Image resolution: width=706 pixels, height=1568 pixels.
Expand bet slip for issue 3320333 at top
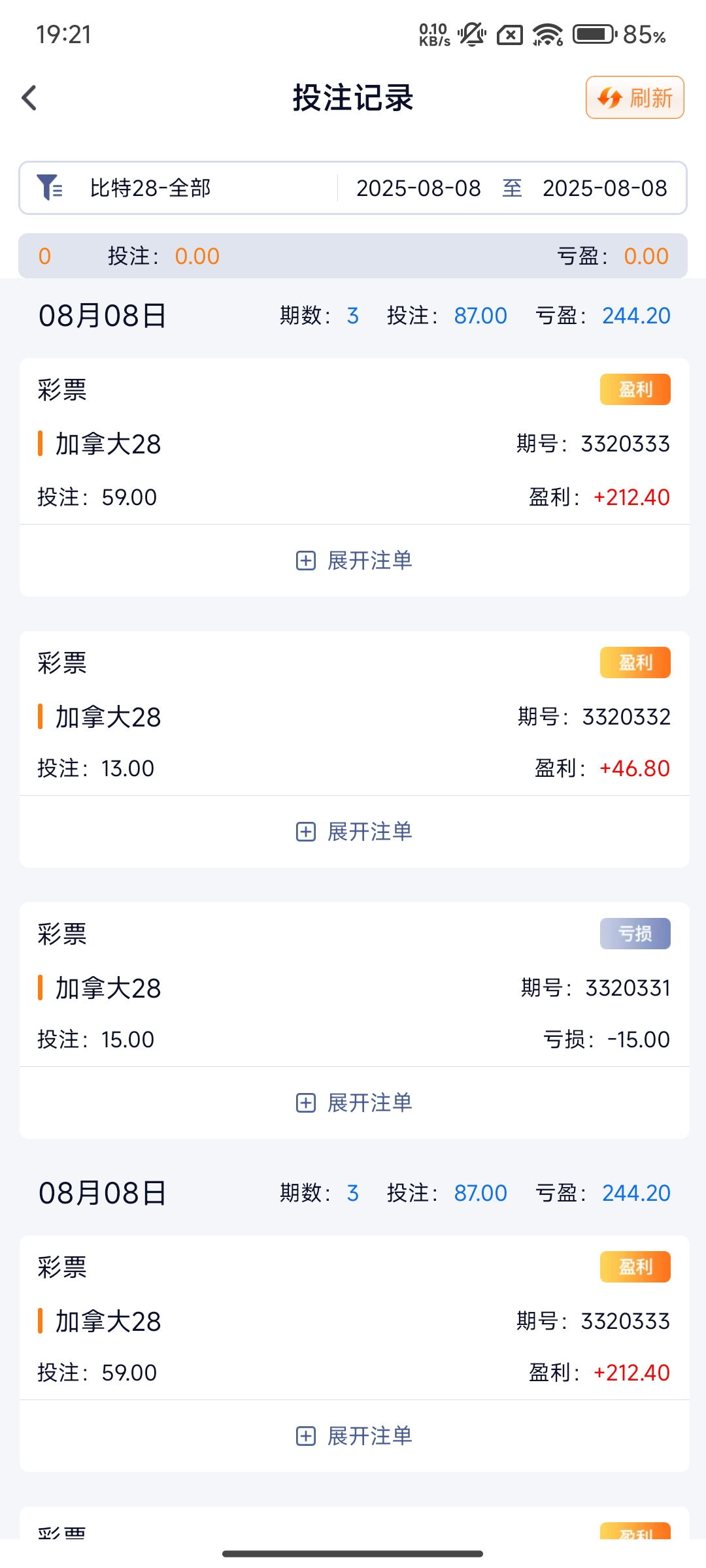pyautogui.click(x=354, y=561)
